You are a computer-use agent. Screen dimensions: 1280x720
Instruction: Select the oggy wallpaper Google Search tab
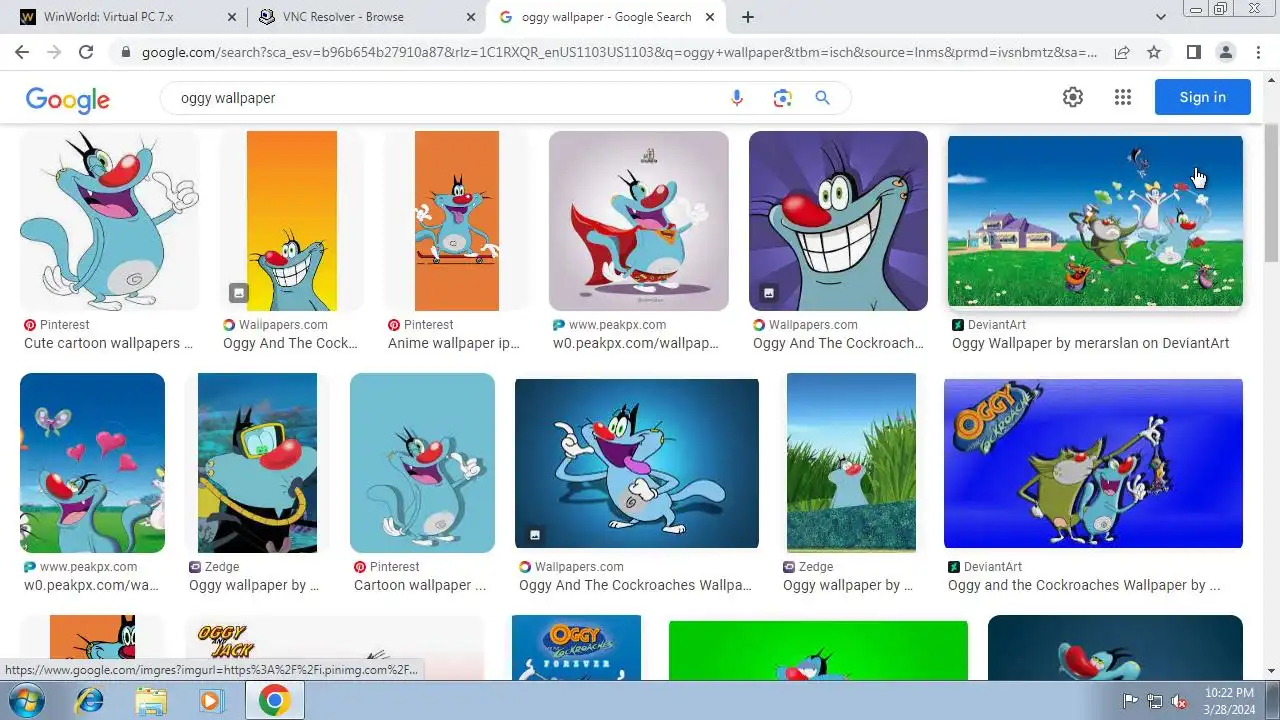606,17
